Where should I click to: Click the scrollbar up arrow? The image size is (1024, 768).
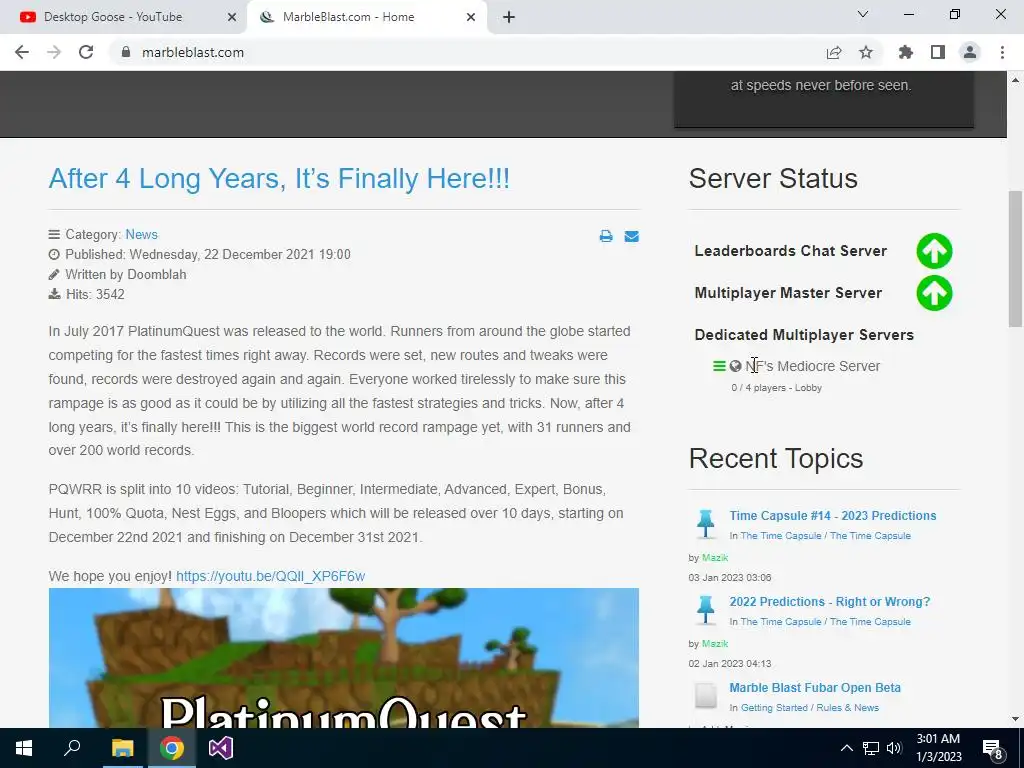tap(1015, 80)
